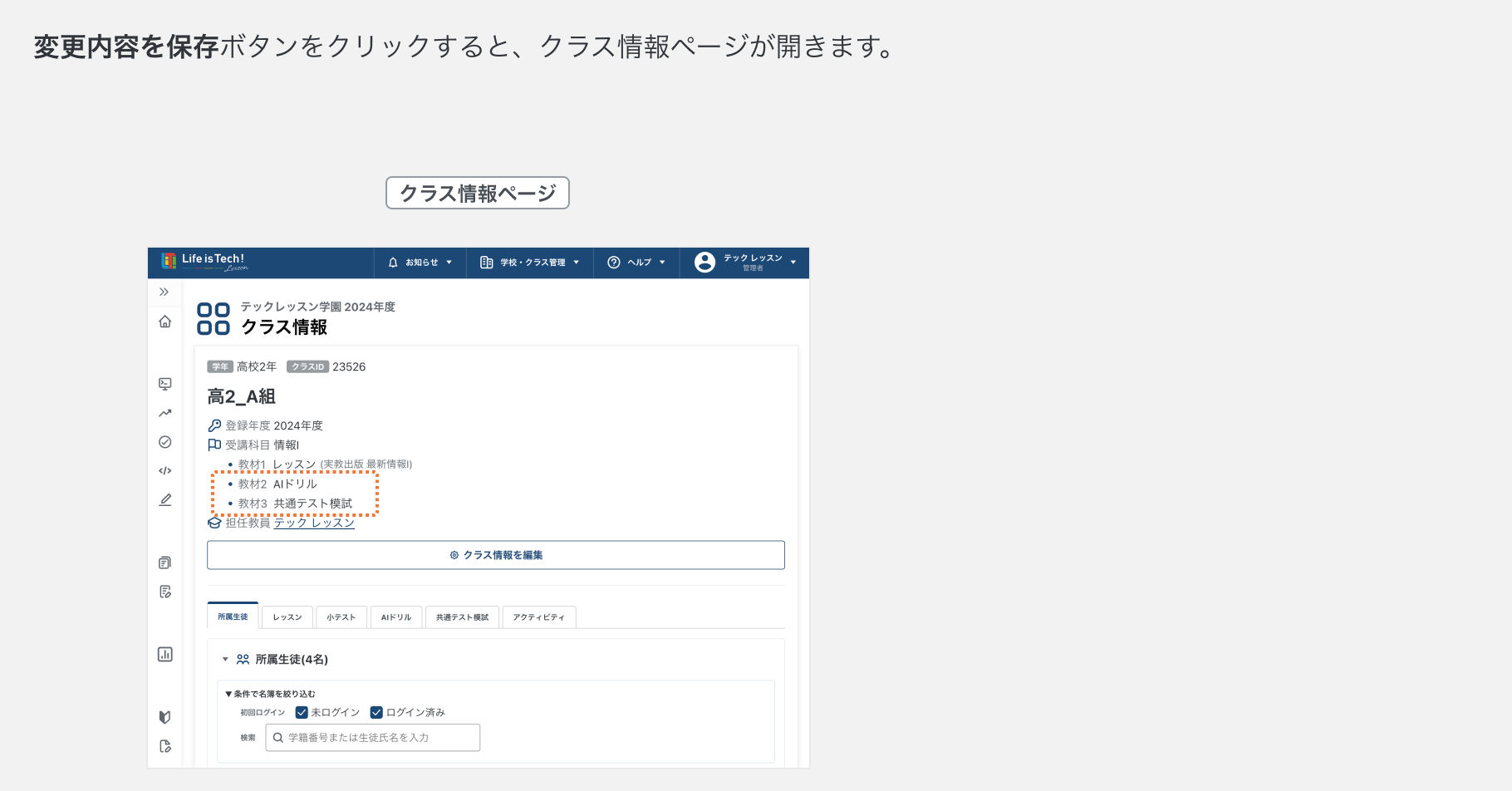
Task: Open the document-with-pencil sidebar icon
Action: pos(165,592)
